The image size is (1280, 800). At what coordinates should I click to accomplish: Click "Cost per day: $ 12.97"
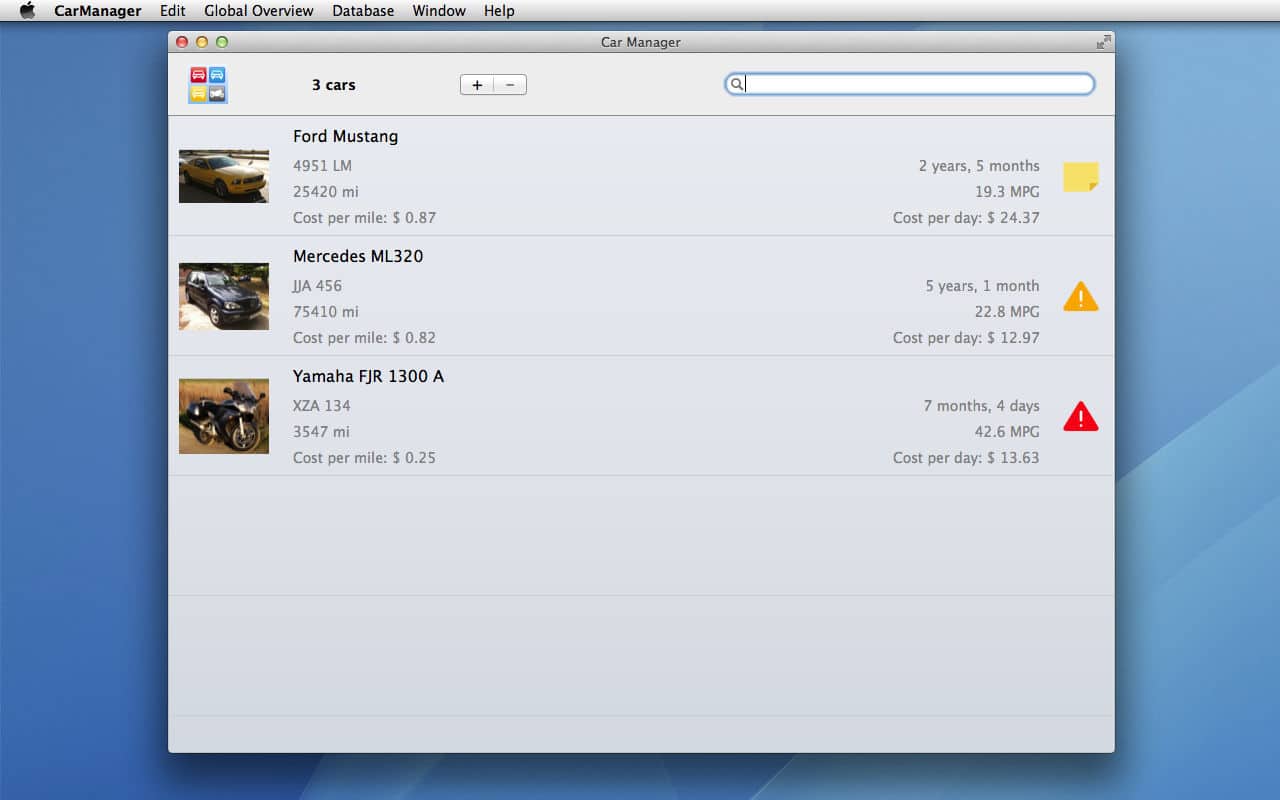pos(966,338)
